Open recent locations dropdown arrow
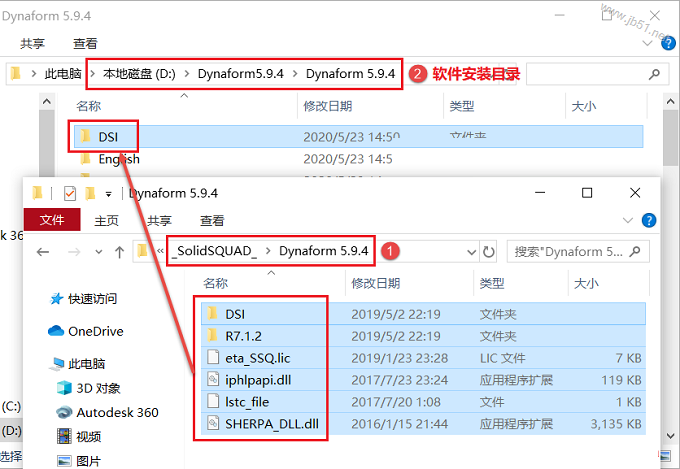680x469 pixels. tap(99, 252)
